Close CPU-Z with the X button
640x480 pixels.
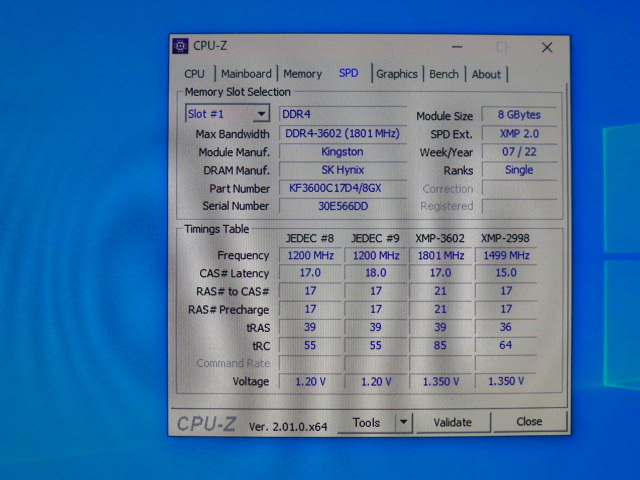pos(547,47)
